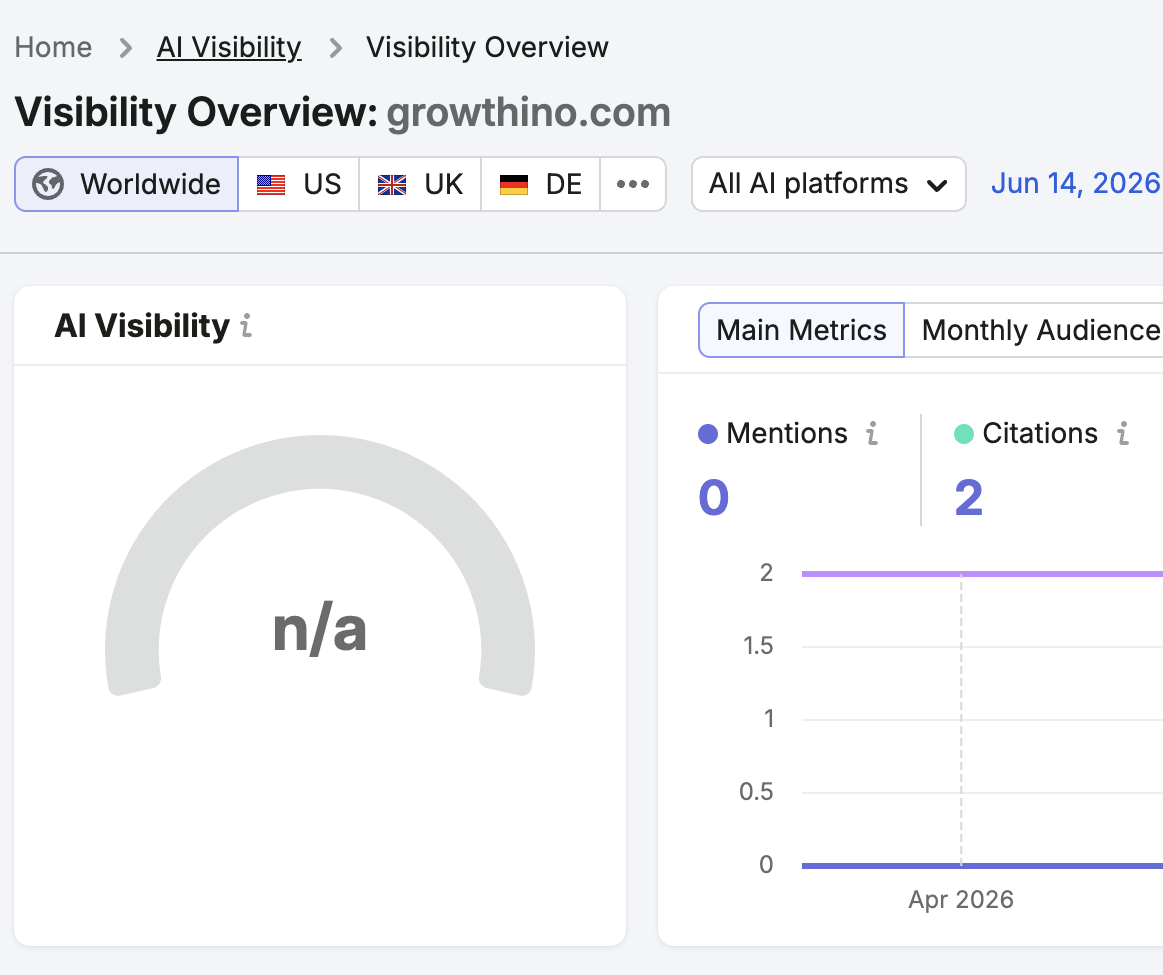1163x975 pixels.
Task: Click the Citations green legend dot
Action: coord(963,434)
